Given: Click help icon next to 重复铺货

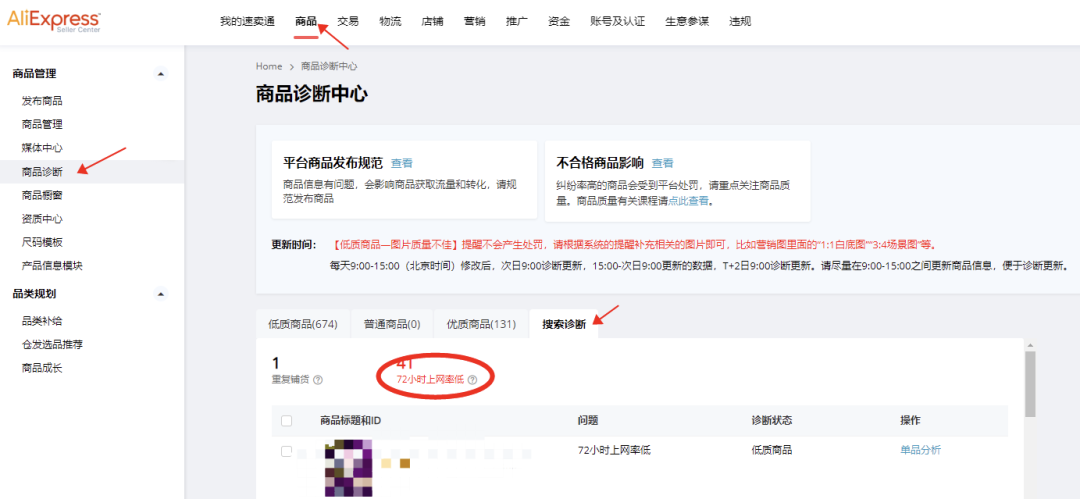Looking at the screenshot, I should point(318,380).
